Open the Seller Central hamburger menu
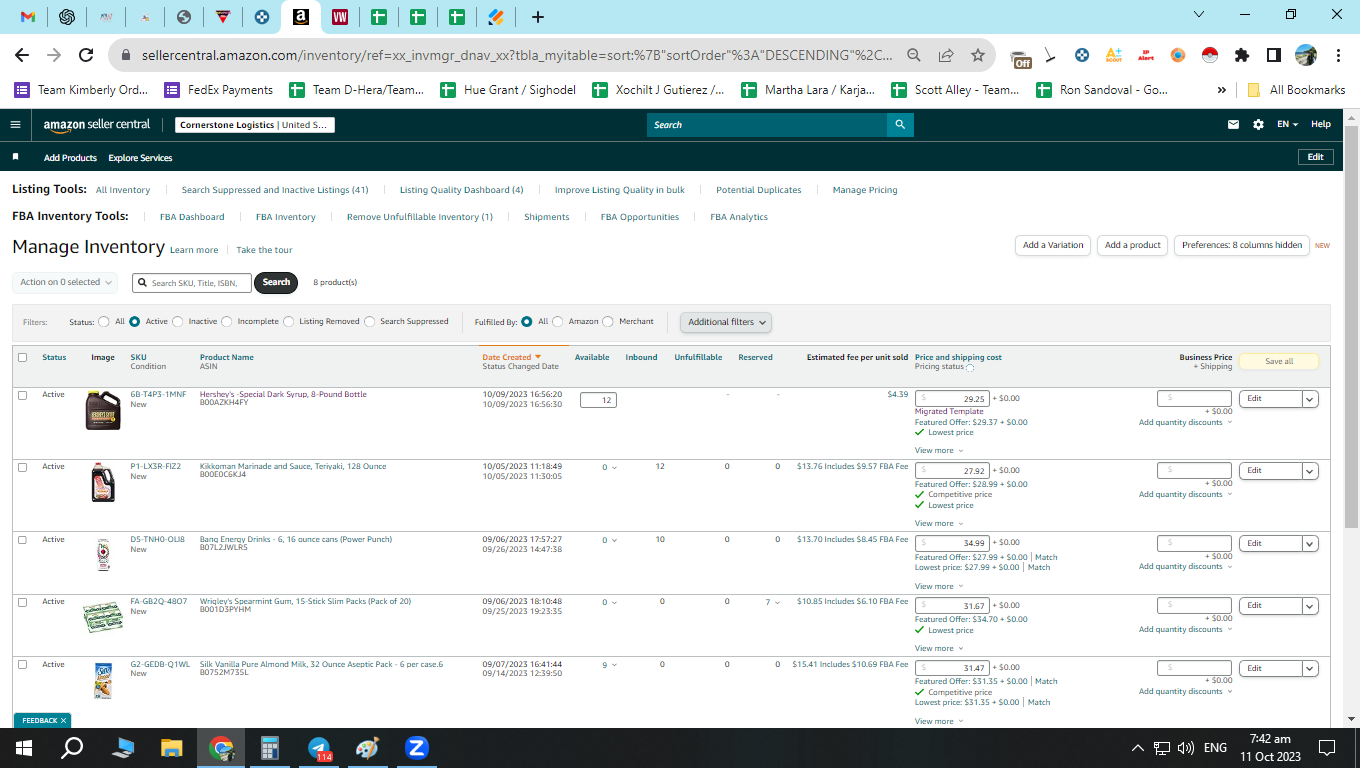Viewport: 1360px width, 768px height. (x=15, y=125)
